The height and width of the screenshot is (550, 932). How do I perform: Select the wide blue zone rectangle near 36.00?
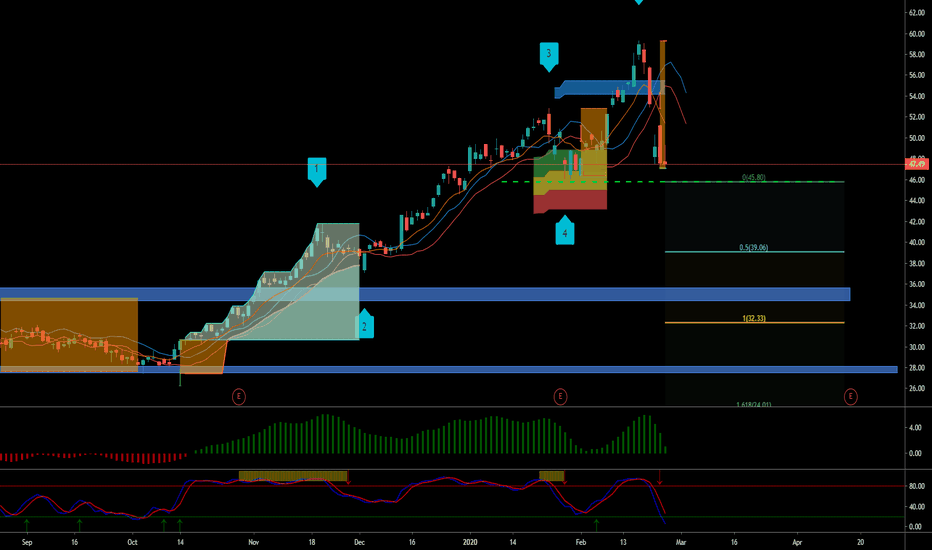point(425,294)
